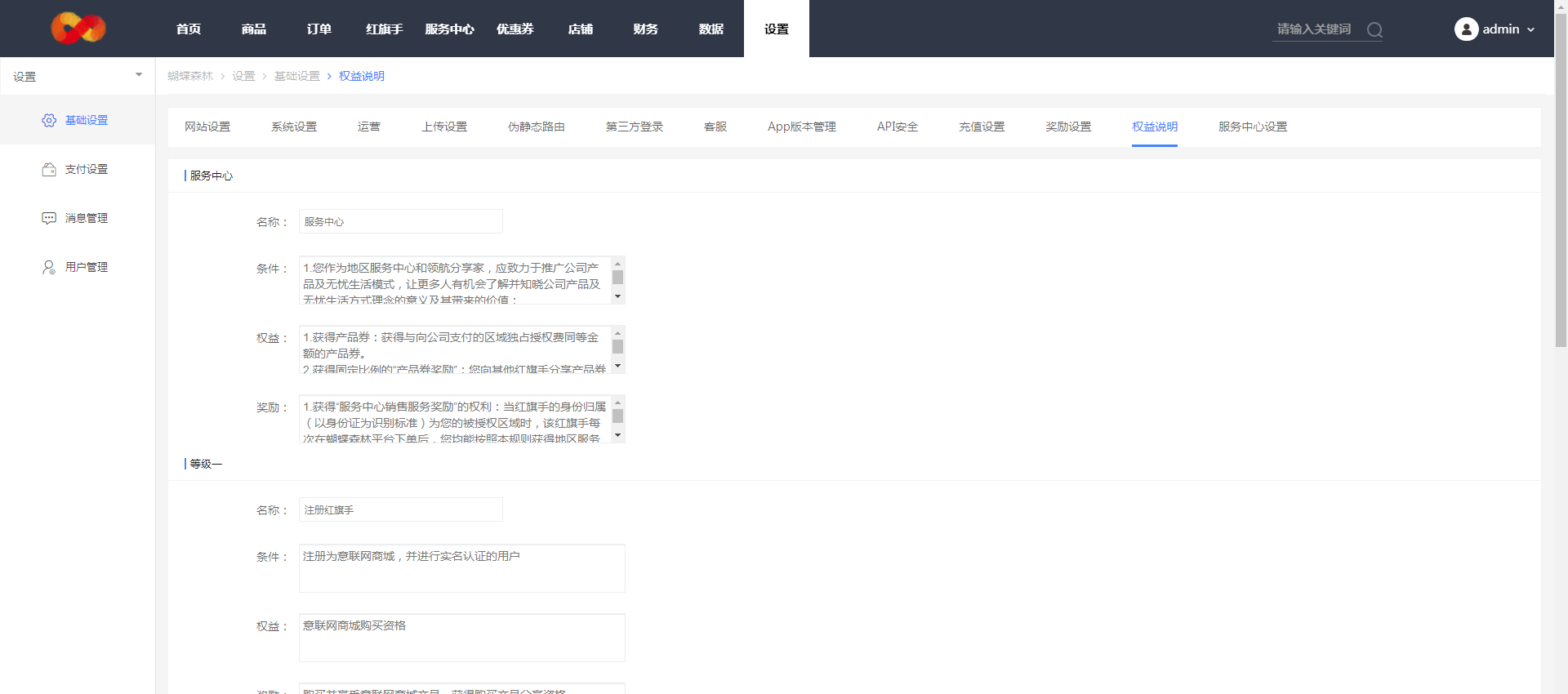The image size is (1568, 694).
Task: Switch to the 伪静态路由 tab
Action: tap(537, 127)
